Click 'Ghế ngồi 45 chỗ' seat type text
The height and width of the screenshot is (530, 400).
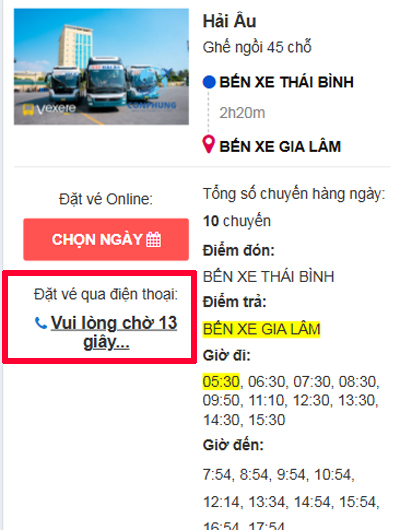pyautogui.click(x=257, y=47)
